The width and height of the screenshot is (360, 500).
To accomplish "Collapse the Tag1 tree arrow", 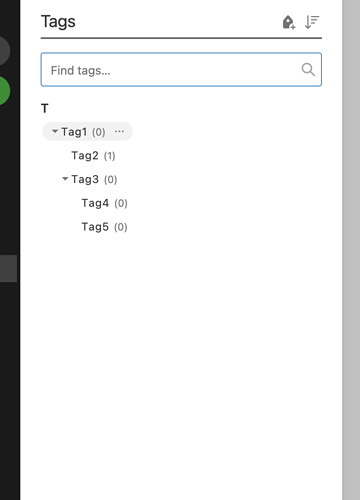I will 55,131.
